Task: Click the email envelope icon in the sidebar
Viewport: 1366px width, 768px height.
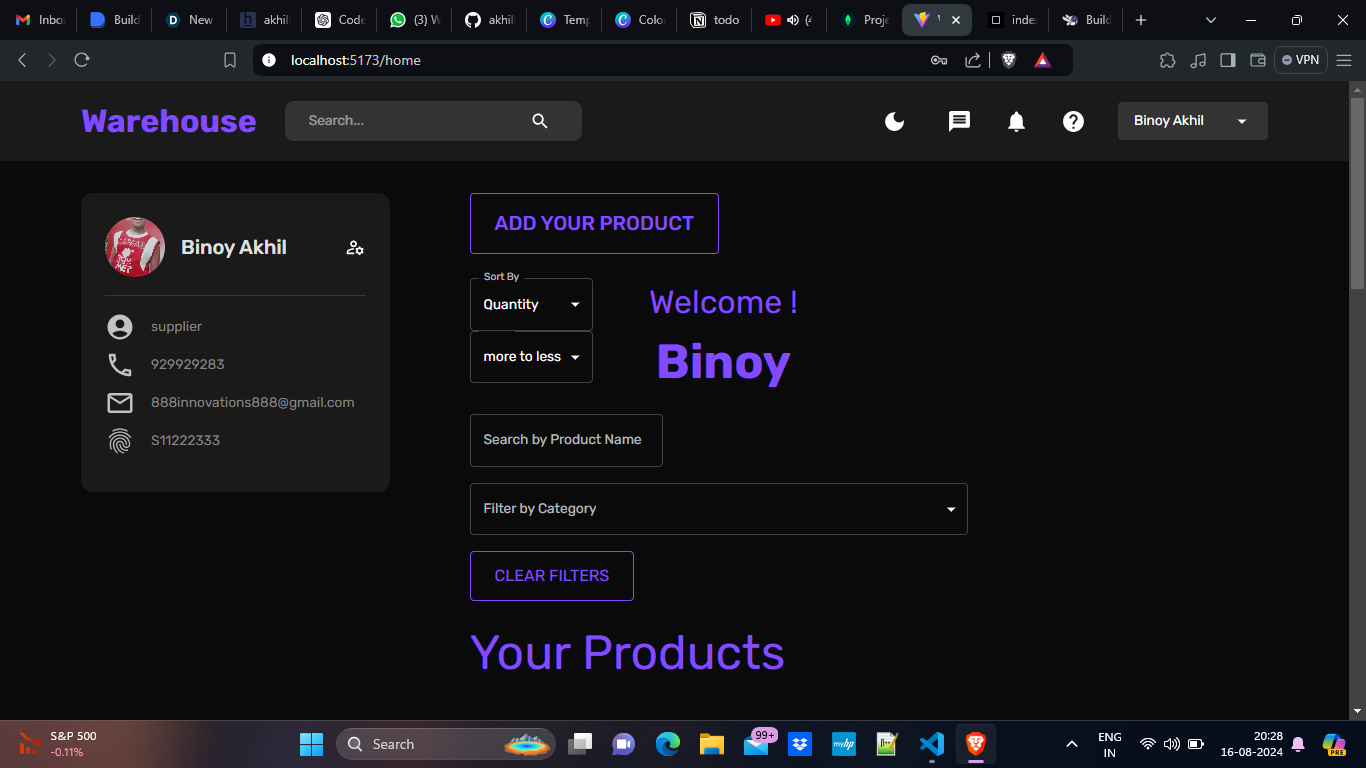Action: point(120,402)
